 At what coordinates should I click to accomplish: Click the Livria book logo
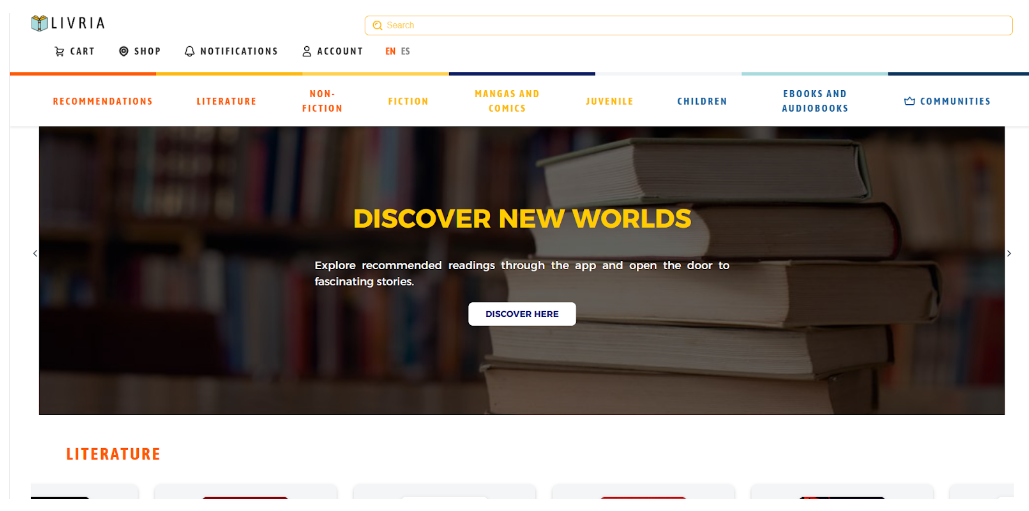click(39, 24)
